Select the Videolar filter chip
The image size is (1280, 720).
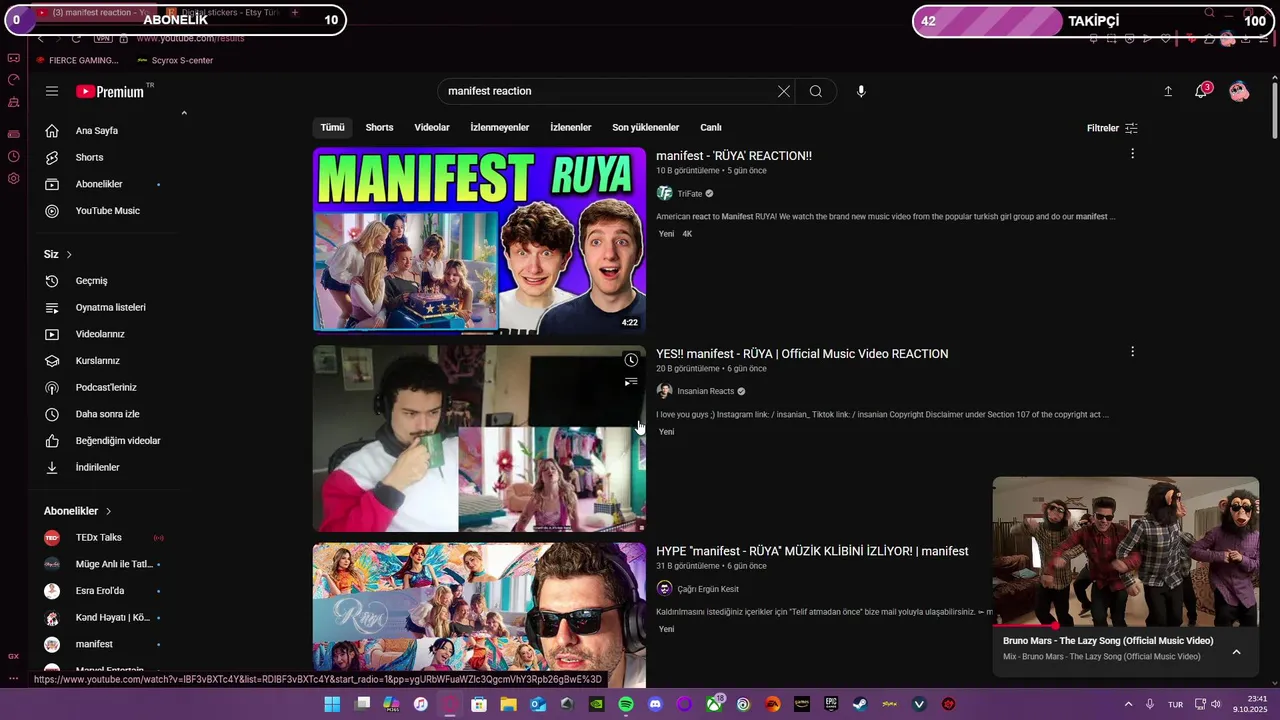(432, 128)
